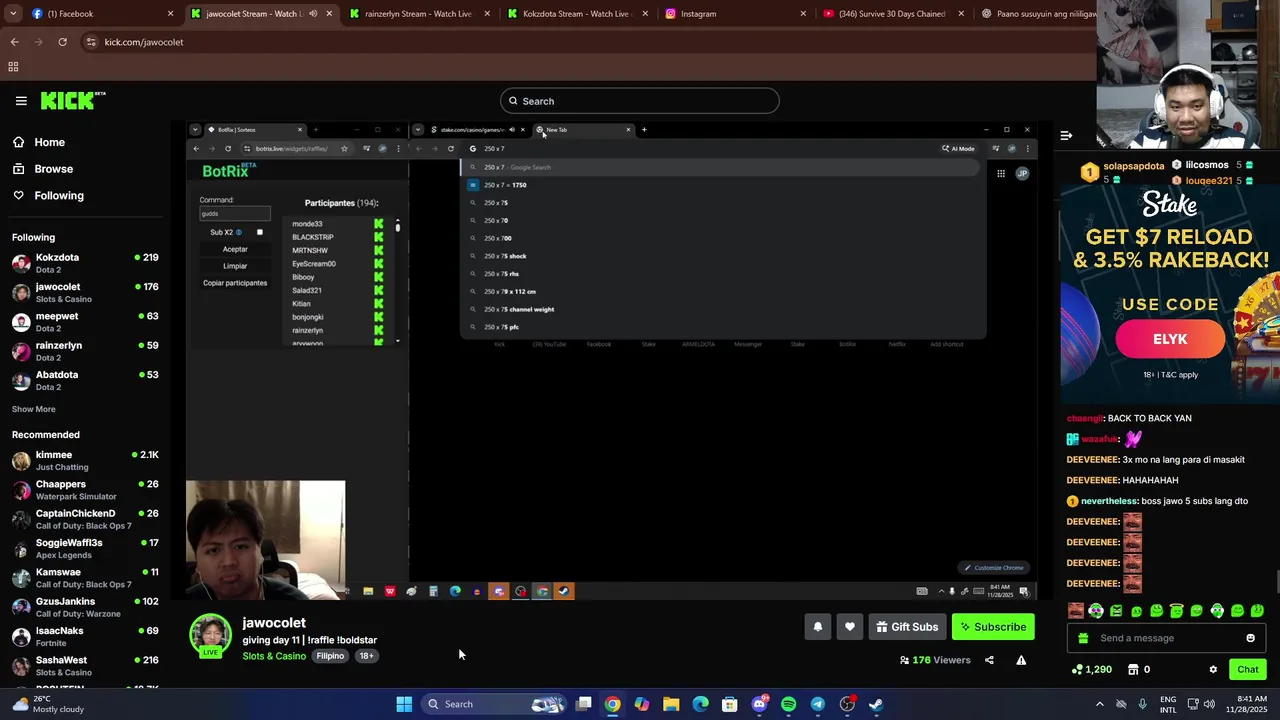Open SoggieWaffl3s recommended channel
1280x720 pixels.
click(x=85, y=548)
